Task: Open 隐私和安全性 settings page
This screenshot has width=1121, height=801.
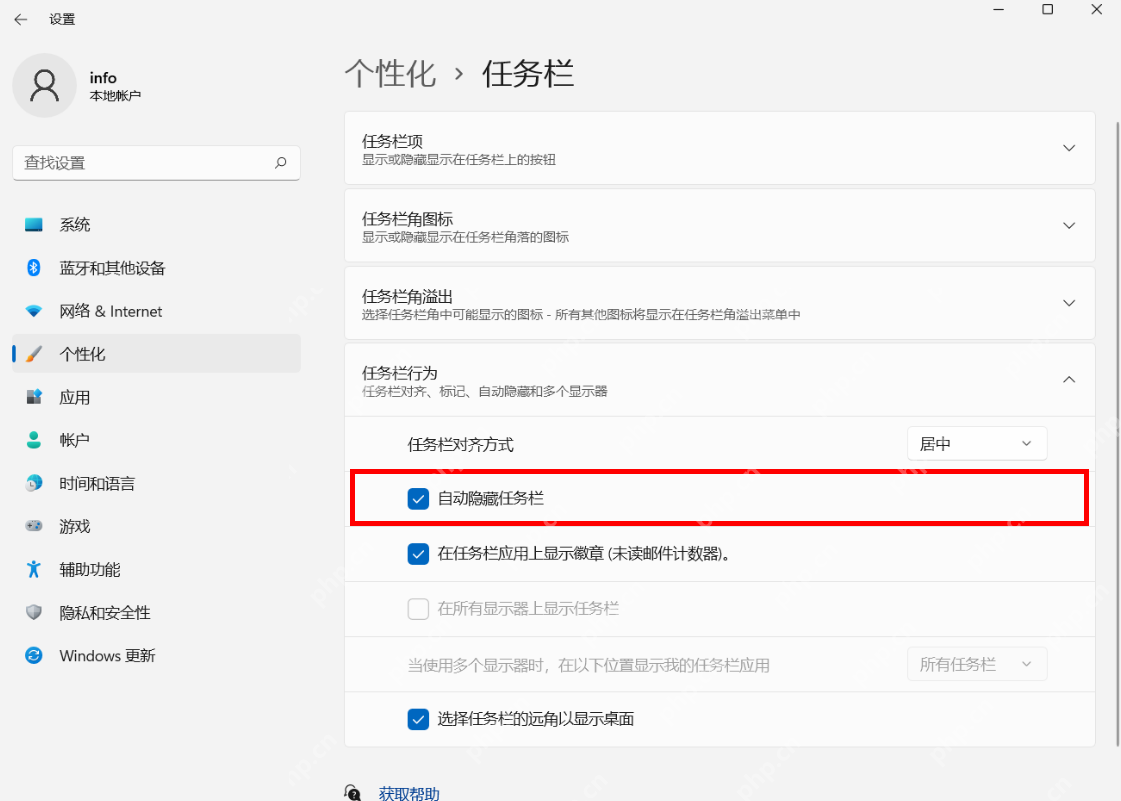Action: [x=157, y=612]
